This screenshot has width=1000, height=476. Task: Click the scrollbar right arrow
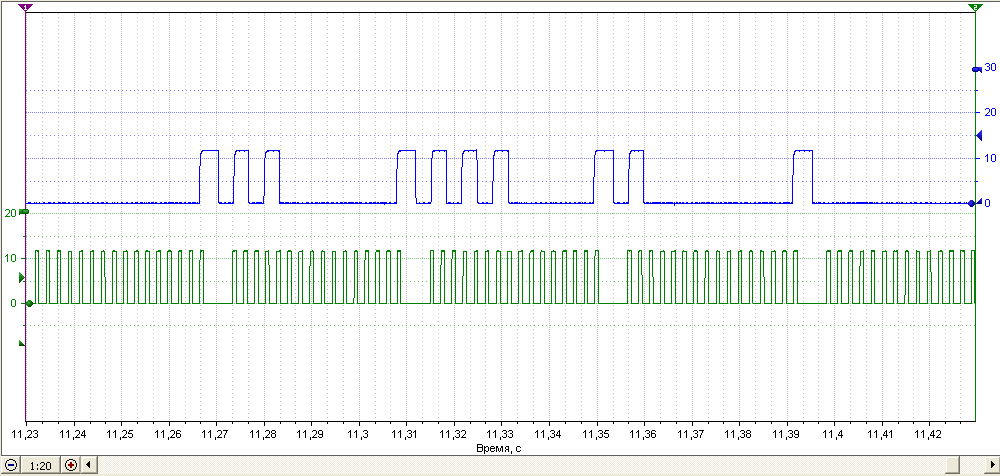click(992, 465)
